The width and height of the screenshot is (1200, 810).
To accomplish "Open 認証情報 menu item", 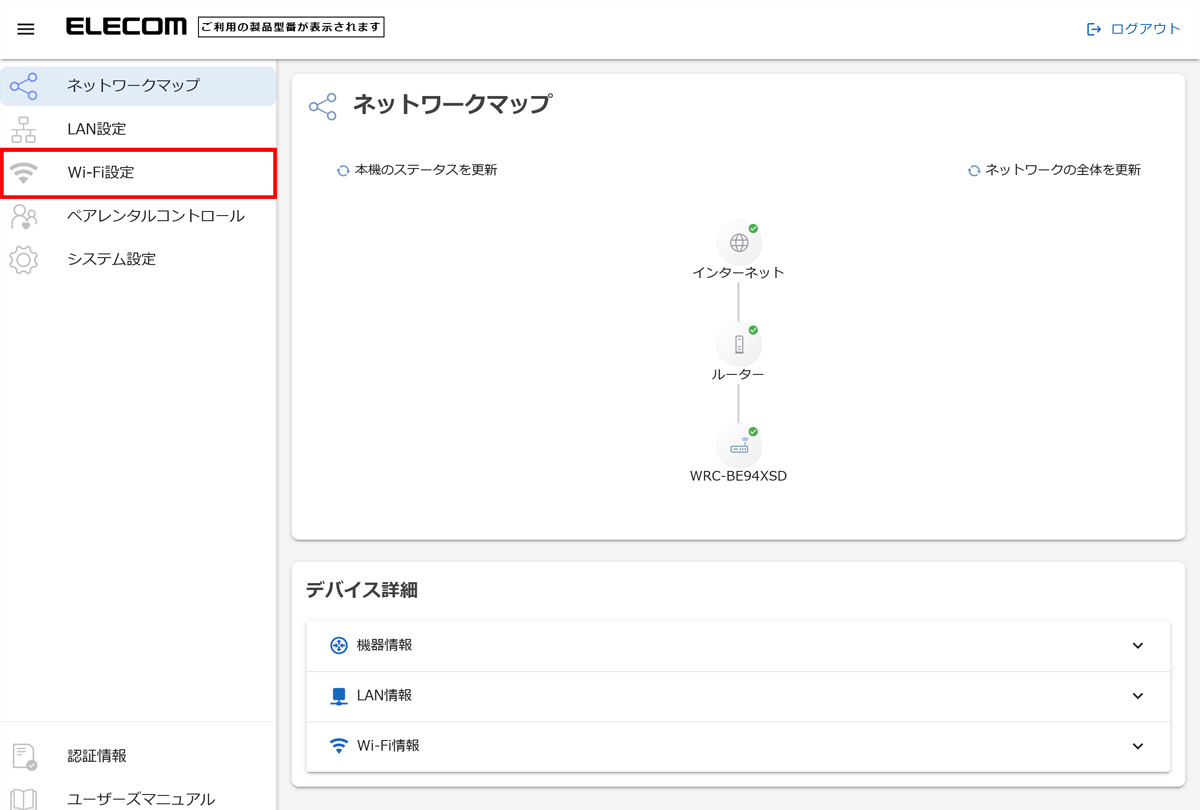I will click(x=138, y=756).
